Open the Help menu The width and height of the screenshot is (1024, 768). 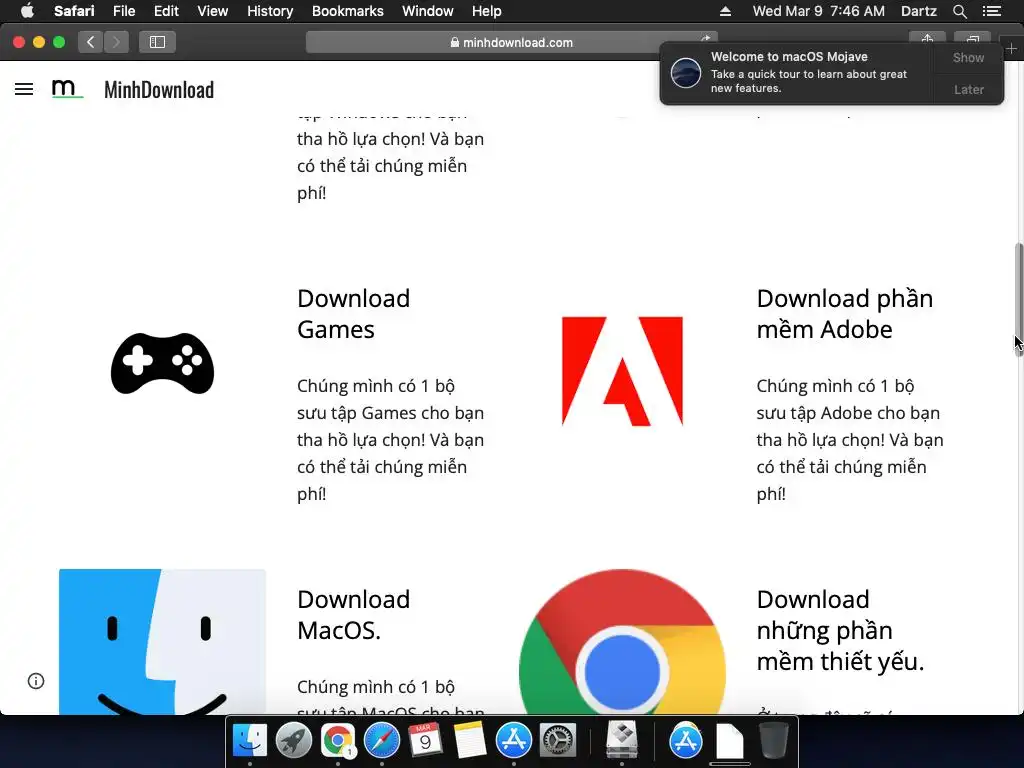point(487,11)
